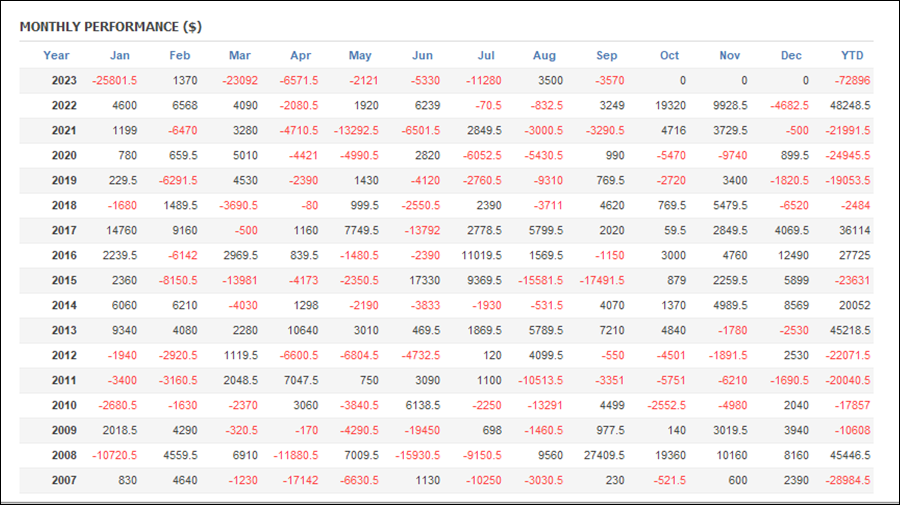Image resolution: width=900 pixels, height=505 pixels.
Task: Click the 19320 value for Oct 2022
Action: coord(670,106)
